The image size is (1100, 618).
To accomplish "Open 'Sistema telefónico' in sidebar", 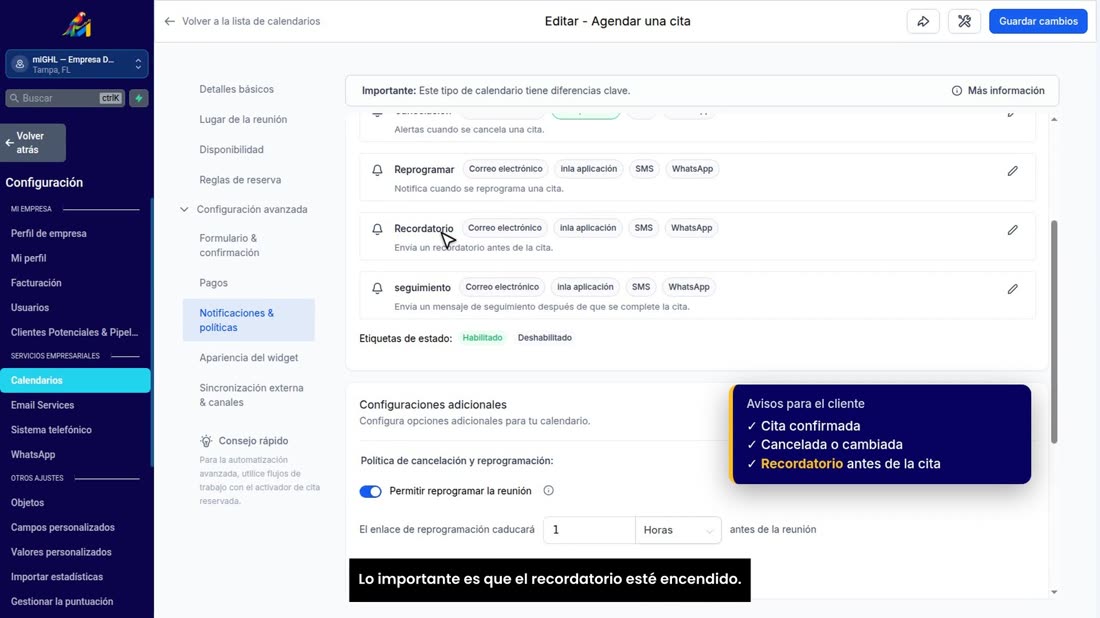I will click(x=51, y=429).
